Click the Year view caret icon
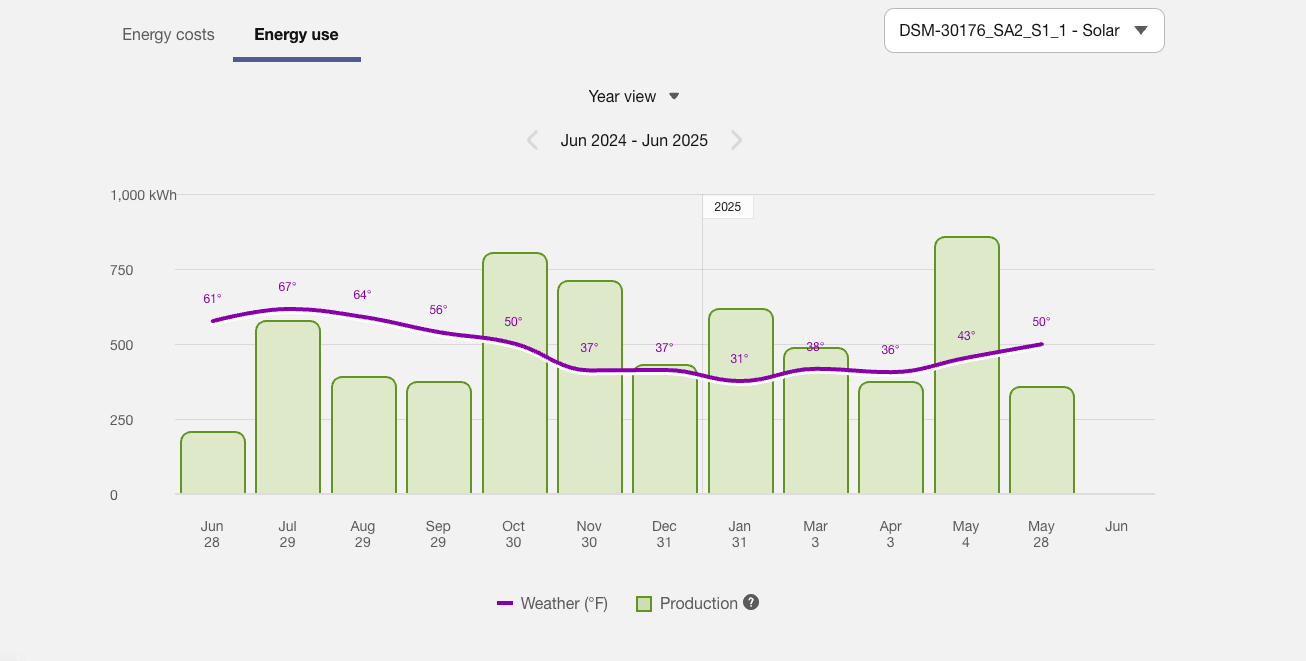 [674, 96]
